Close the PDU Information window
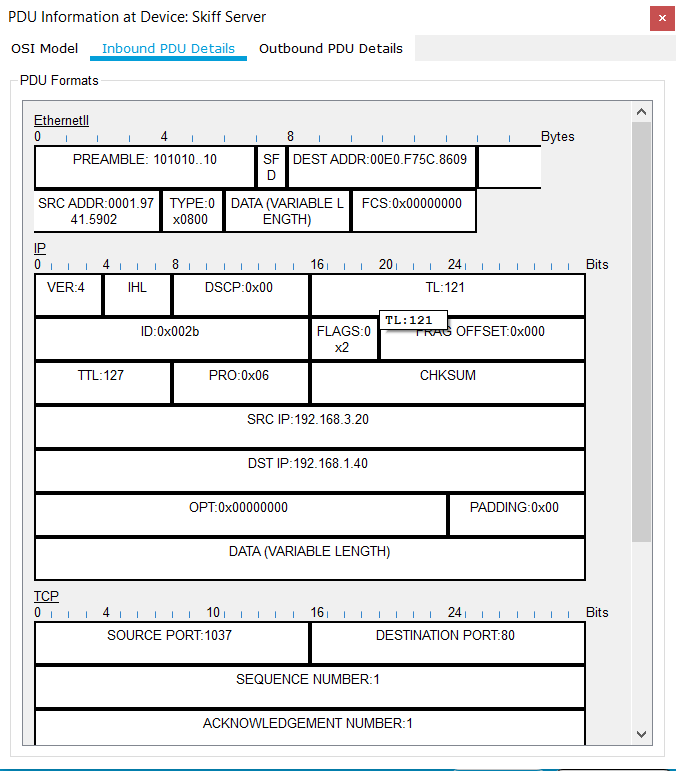The image size is (676, 771). coord(662,18)
